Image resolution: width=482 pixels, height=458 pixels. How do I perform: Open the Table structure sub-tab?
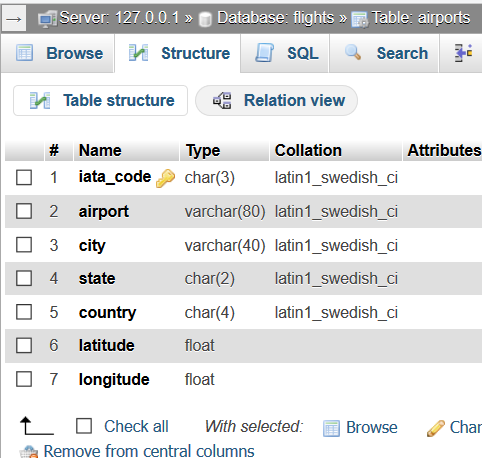[100, 100]
